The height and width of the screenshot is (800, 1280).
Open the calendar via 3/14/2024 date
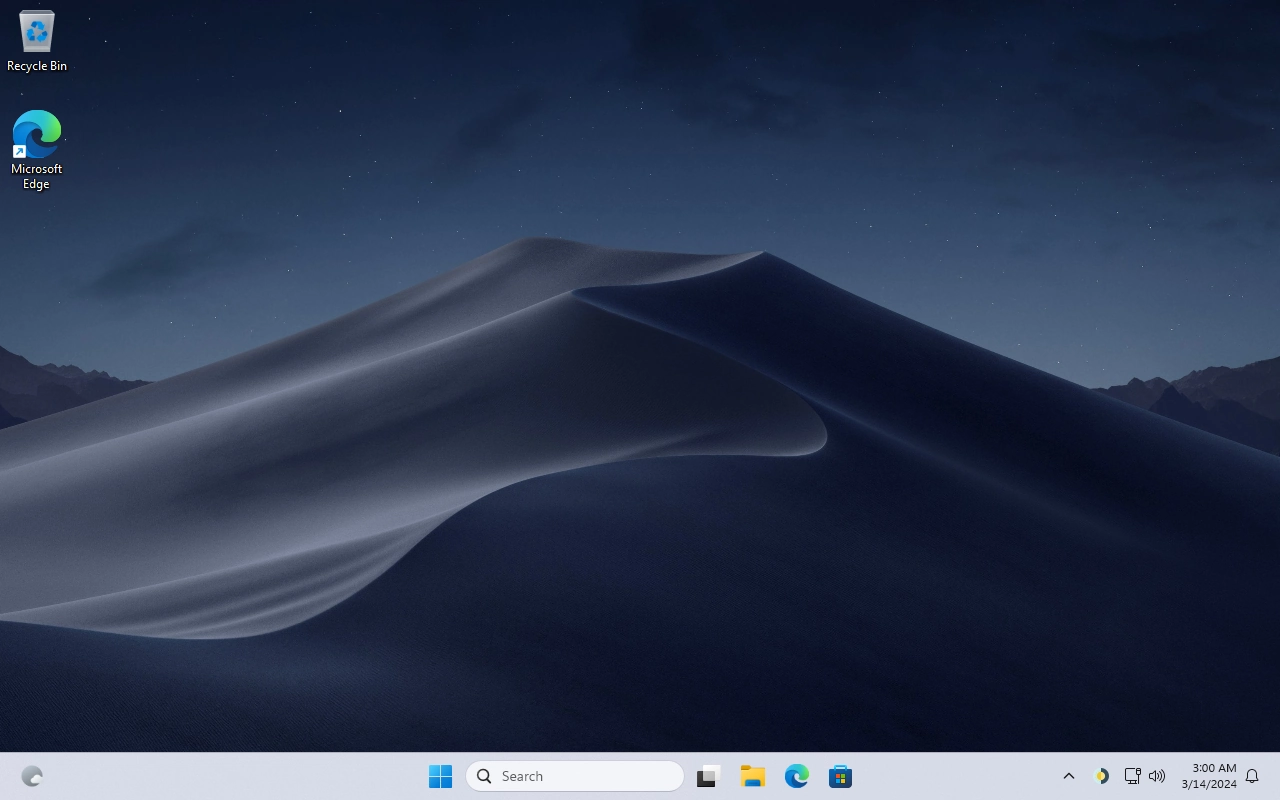[1209, 784]
